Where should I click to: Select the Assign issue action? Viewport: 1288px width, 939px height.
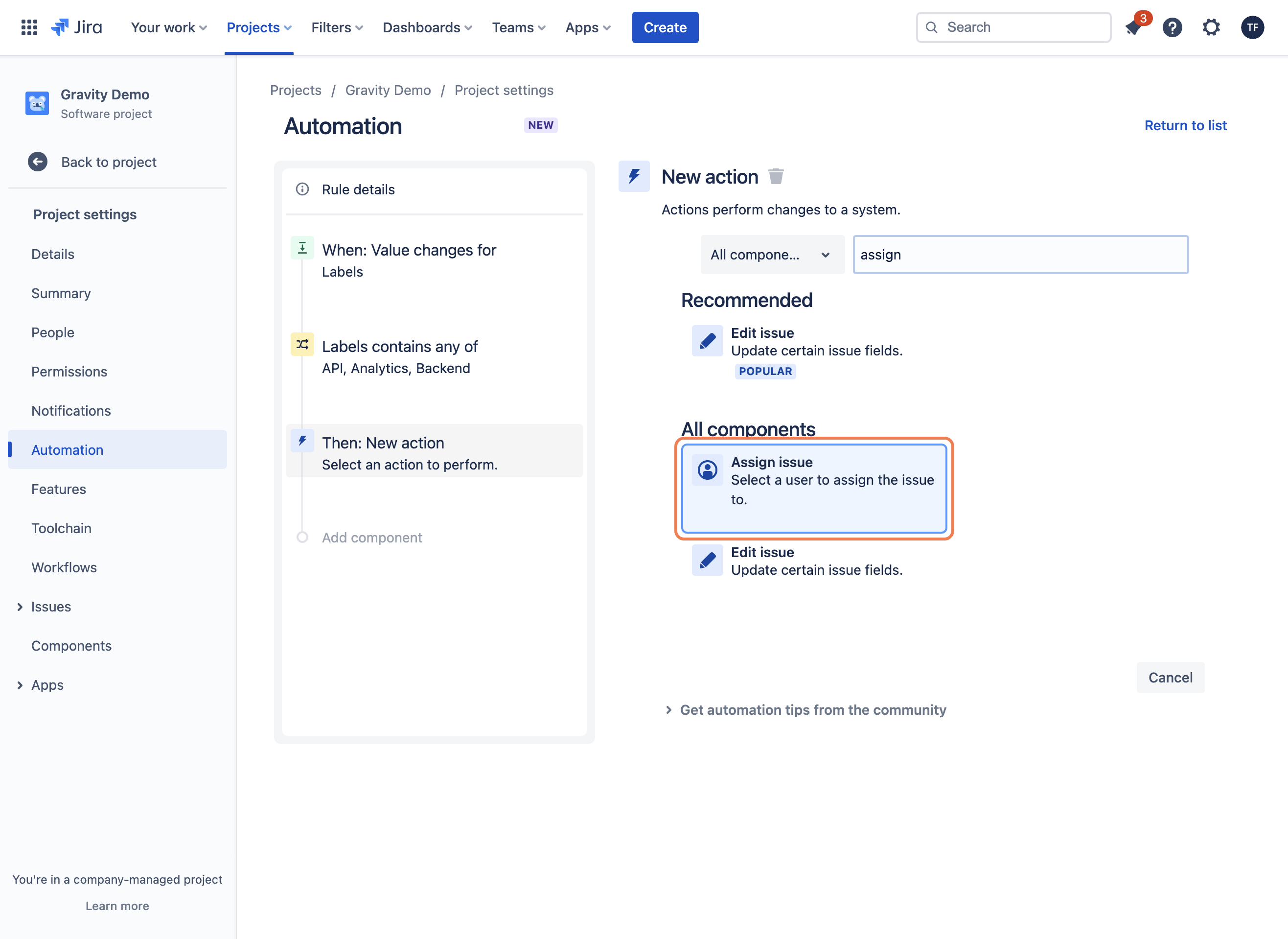pyautogui.click(x=814, y=488)
